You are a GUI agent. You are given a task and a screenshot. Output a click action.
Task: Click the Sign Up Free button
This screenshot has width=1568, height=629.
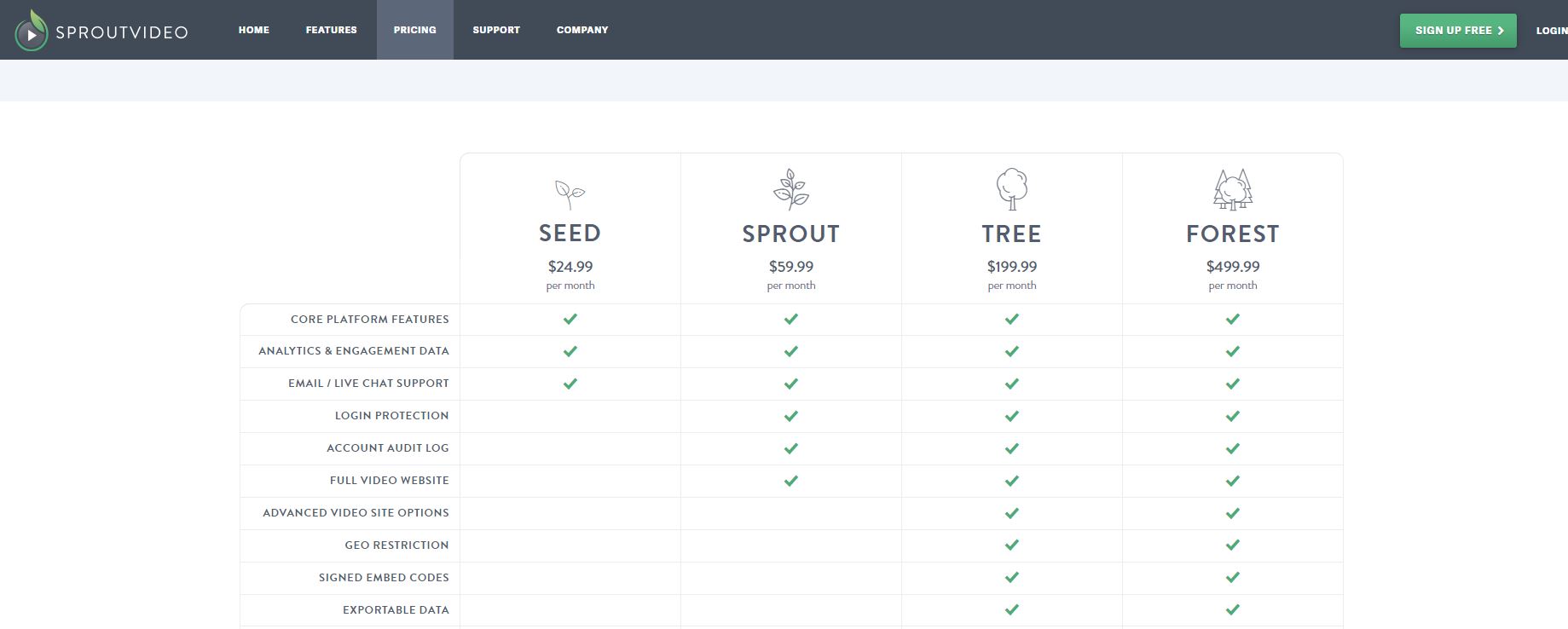(1458, 31)
